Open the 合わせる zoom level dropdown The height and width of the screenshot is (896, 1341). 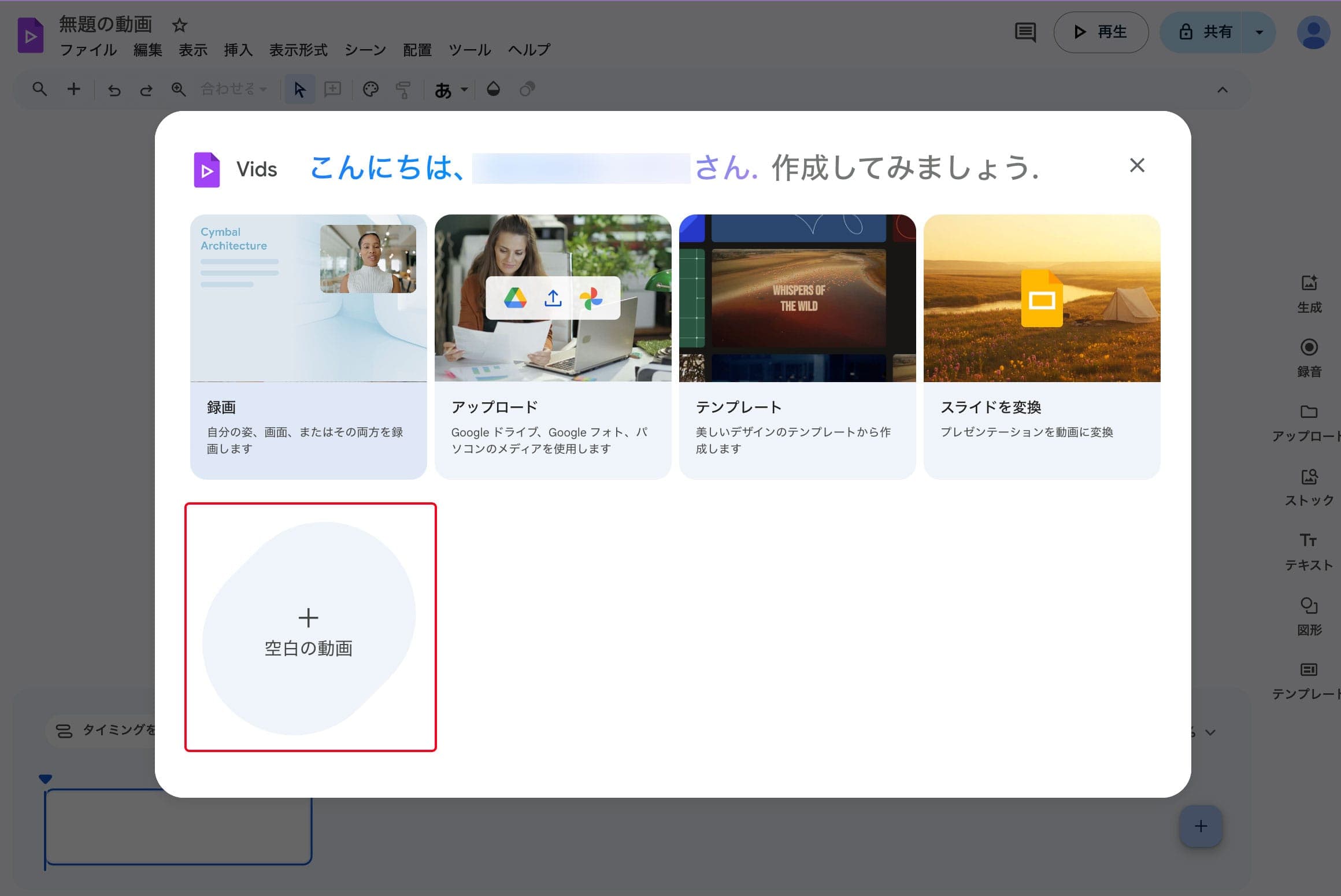(x=230, y=89)
